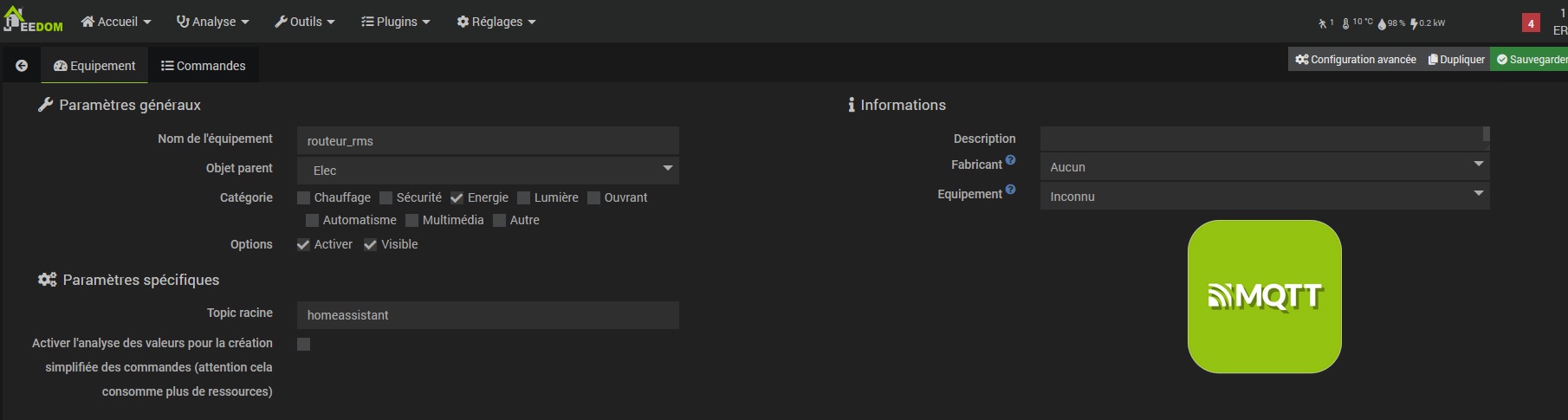Enable the Chauffage category checkbox
The image size is (1568, 420).
[x=304, y=198]
